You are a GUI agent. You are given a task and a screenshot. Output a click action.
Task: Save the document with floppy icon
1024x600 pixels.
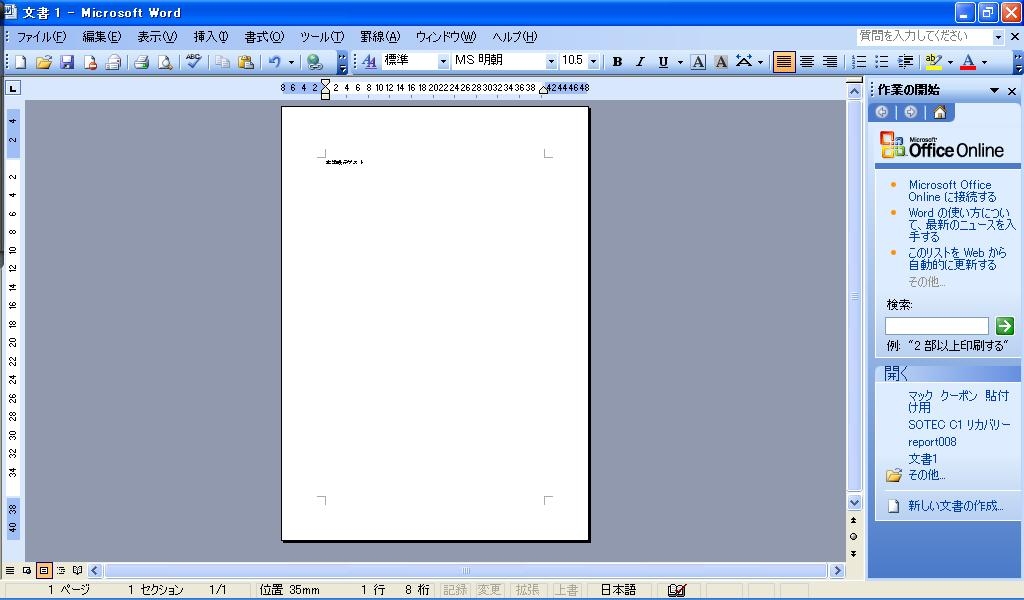67,62
